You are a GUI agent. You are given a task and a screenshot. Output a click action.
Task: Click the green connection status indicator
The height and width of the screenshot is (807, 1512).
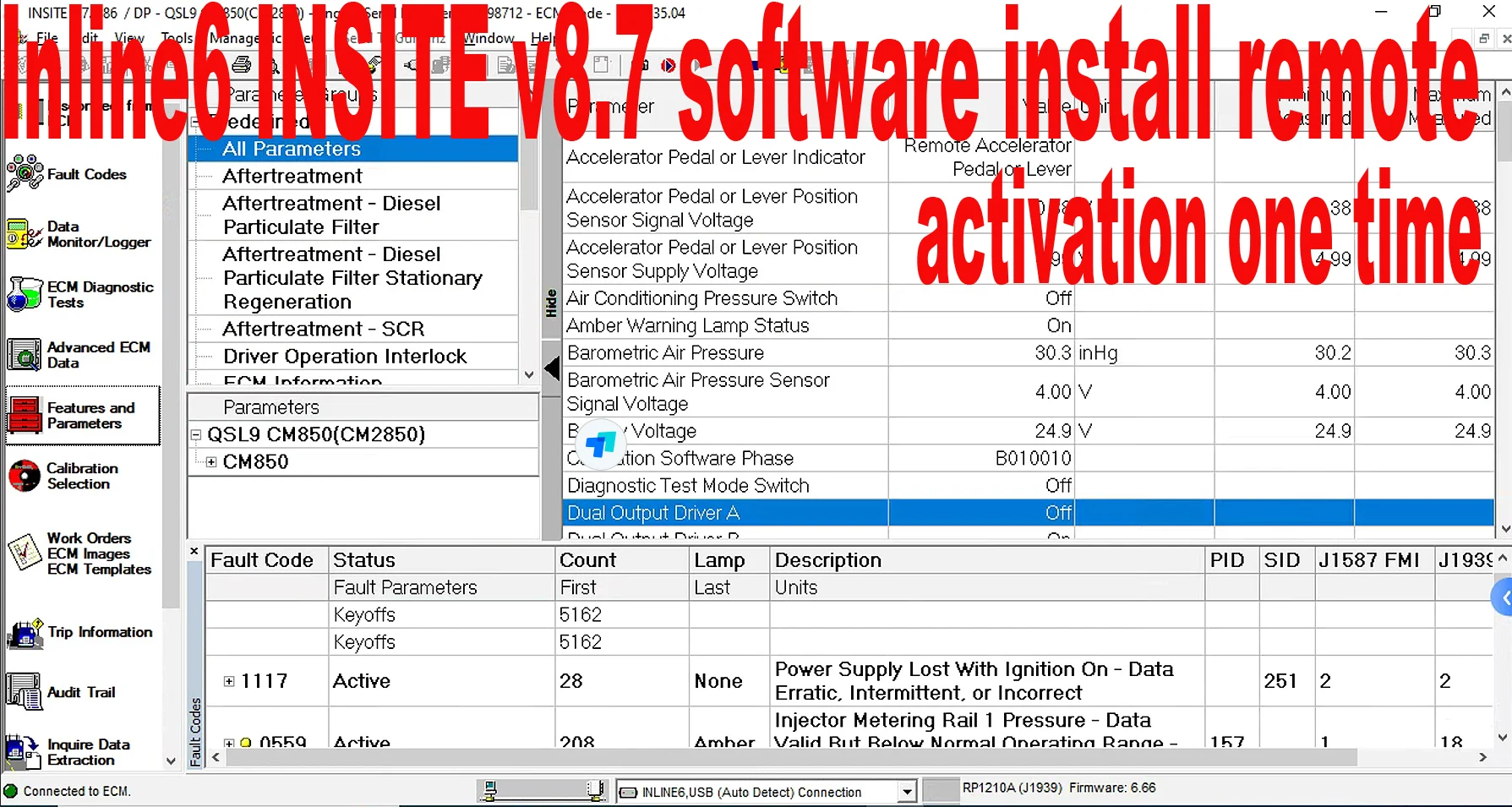11,791
